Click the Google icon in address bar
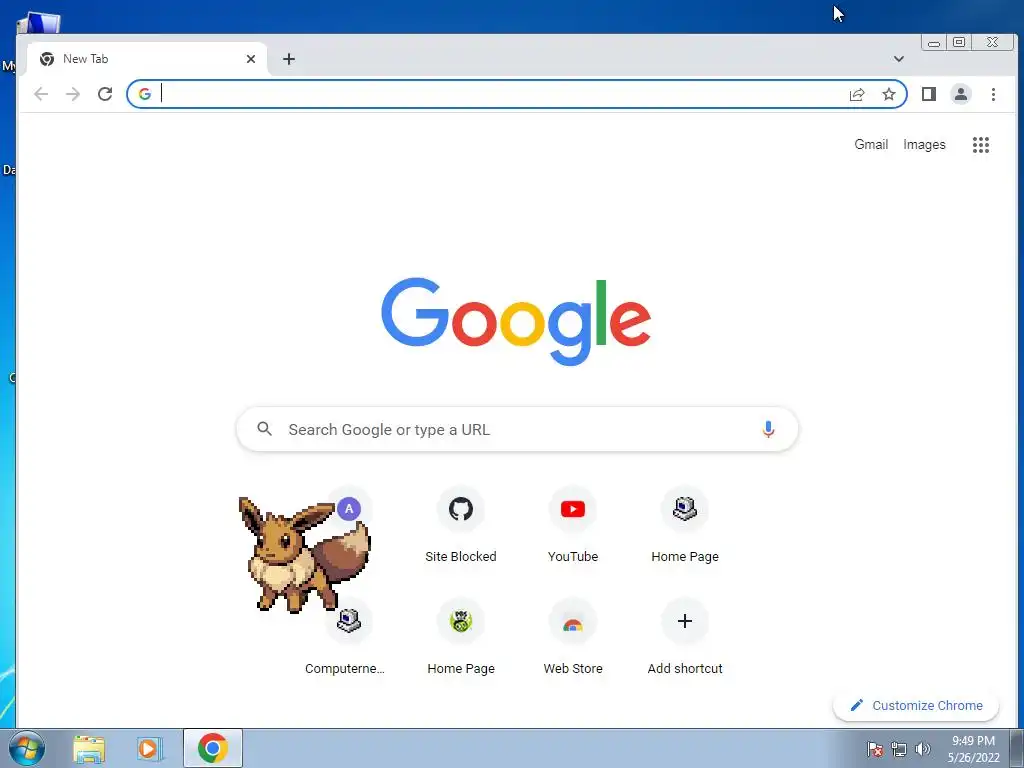Image resolution: width=1024 pixels, height=768 pixels. [145, 94]
